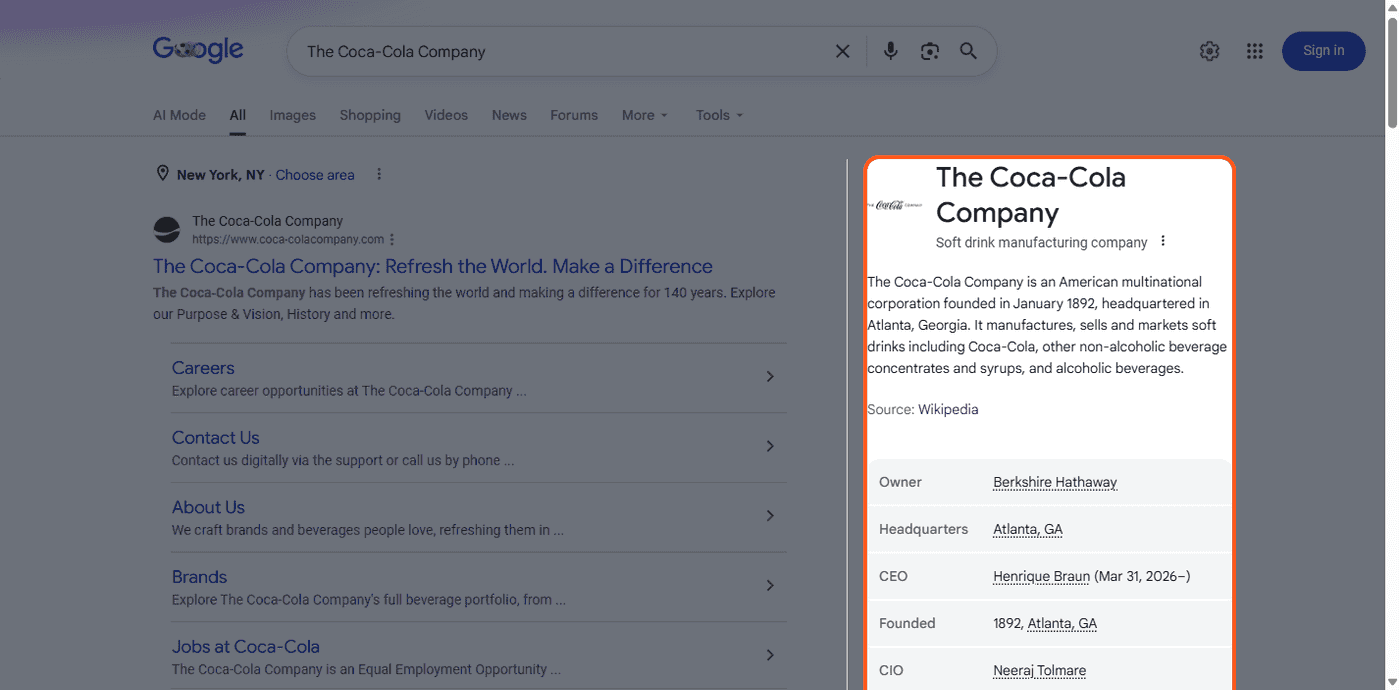Viewport: 1400px width, 690px height.
Task: Open 'Refresh the World. Make a Difference' result title
Action: tap(433, 266)
